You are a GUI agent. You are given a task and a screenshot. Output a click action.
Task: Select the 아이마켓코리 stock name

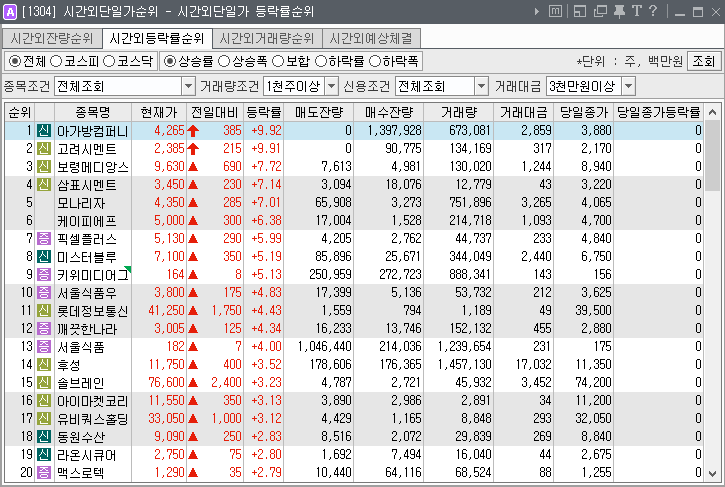[x=92, y=401]
